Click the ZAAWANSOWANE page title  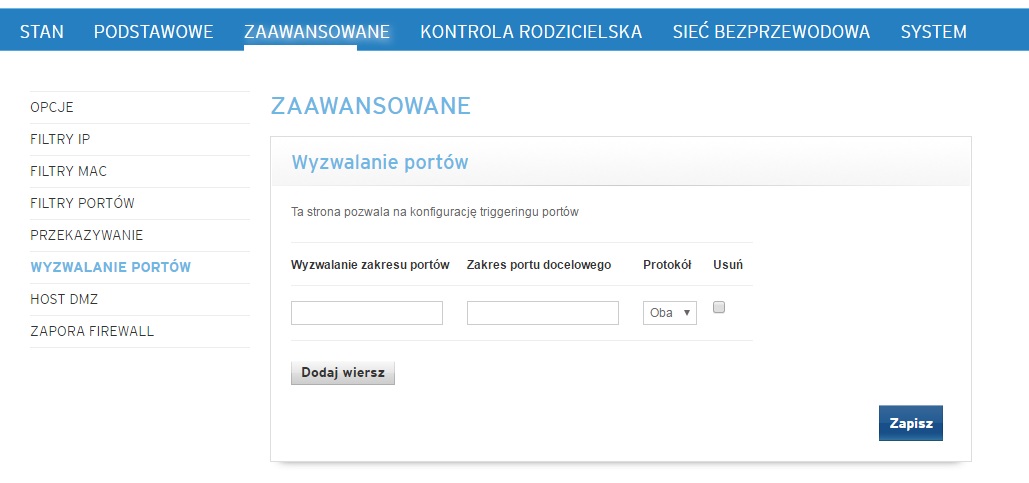(x=371, y=106)
